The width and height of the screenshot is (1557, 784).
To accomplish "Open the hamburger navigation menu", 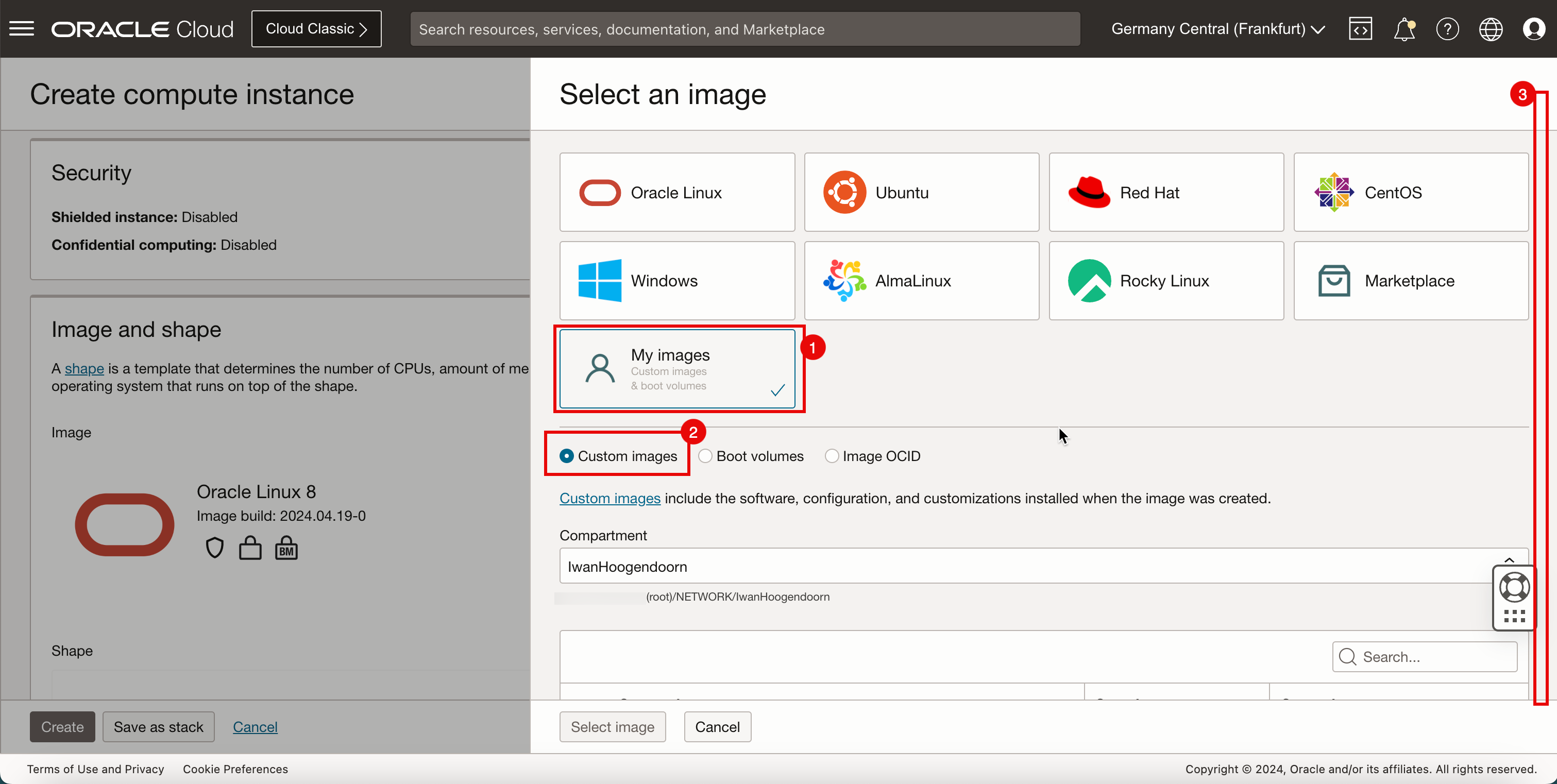I will 22,28.
